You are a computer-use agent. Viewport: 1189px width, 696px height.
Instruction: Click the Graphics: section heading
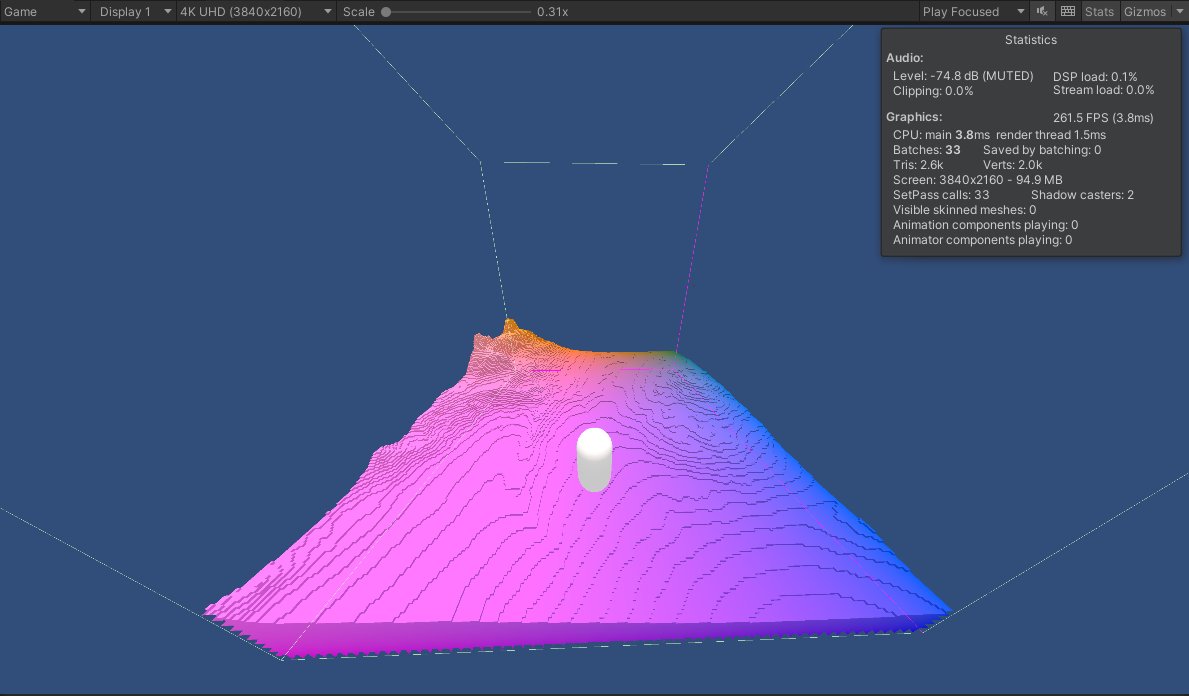point(914,117)
